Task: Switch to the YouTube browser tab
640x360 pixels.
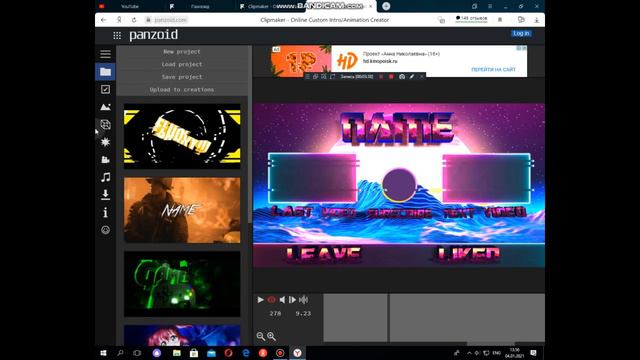Action: click(130, 7)
